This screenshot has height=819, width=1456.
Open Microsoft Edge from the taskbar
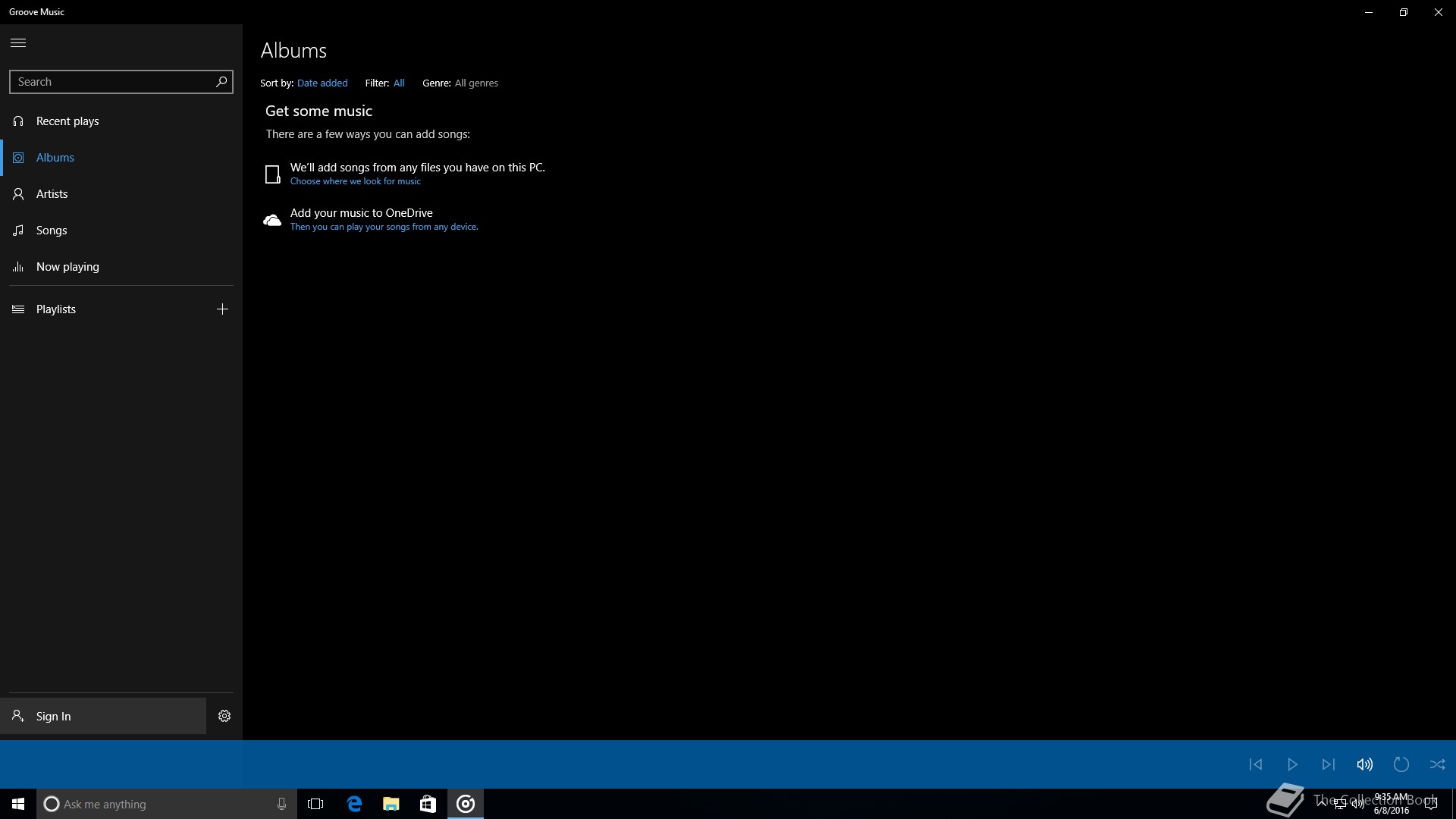coord(354,804)
